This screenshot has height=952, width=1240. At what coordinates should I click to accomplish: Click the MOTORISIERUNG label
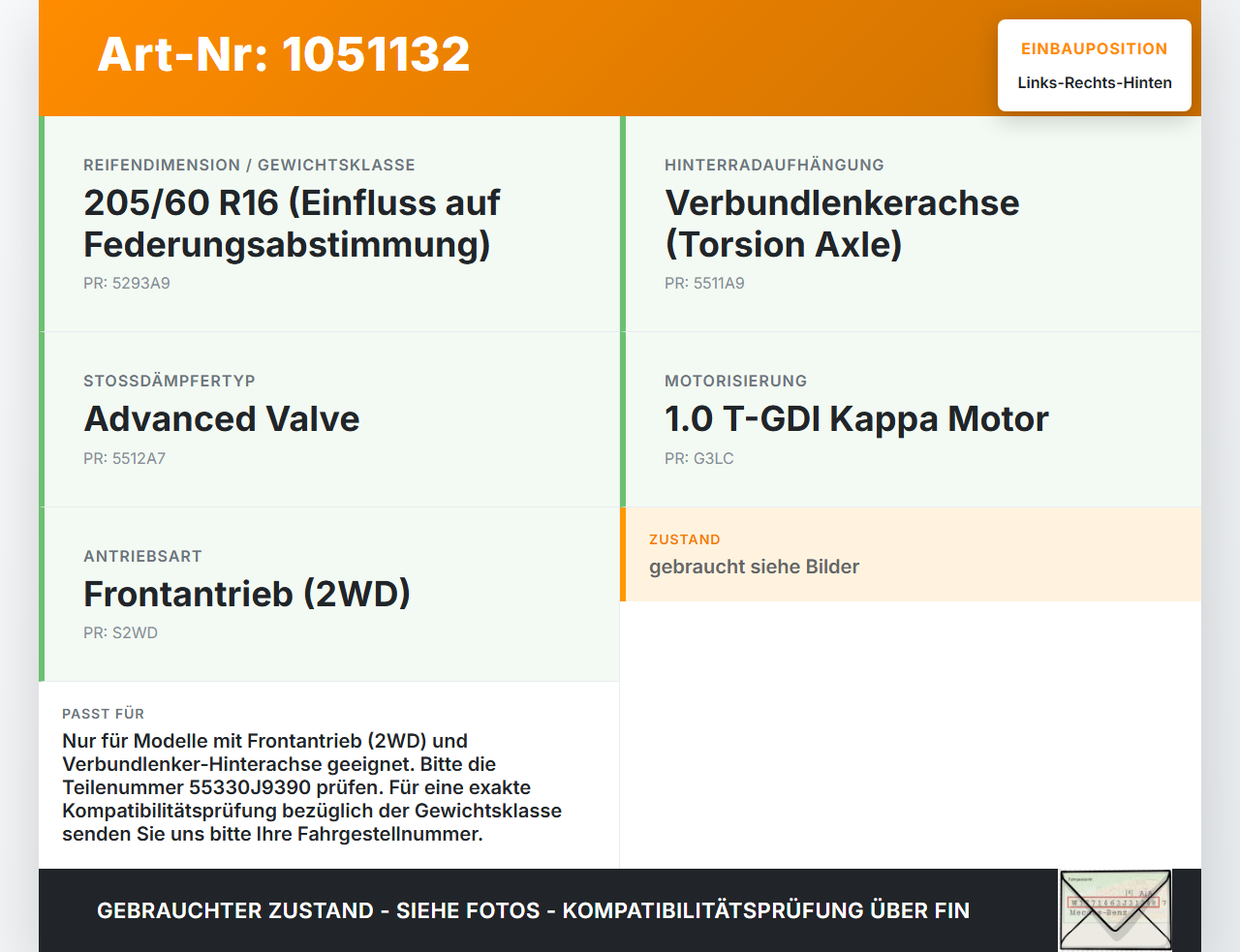click(735, 382)
